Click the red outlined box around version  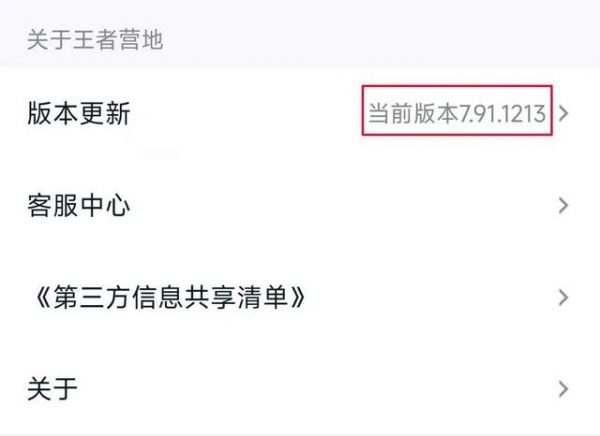pyautogui.click(x=457, y=110)
